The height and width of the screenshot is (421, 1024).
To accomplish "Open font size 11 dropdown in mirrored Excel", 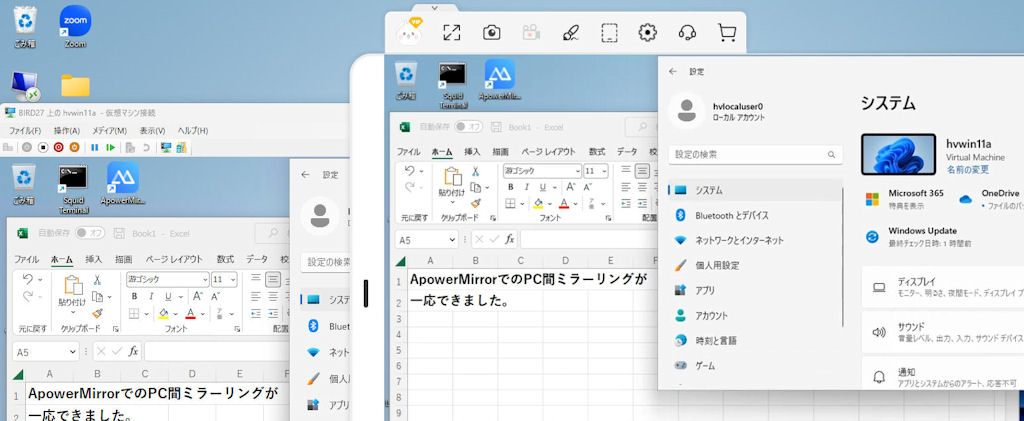I will (x=604, y=171).
